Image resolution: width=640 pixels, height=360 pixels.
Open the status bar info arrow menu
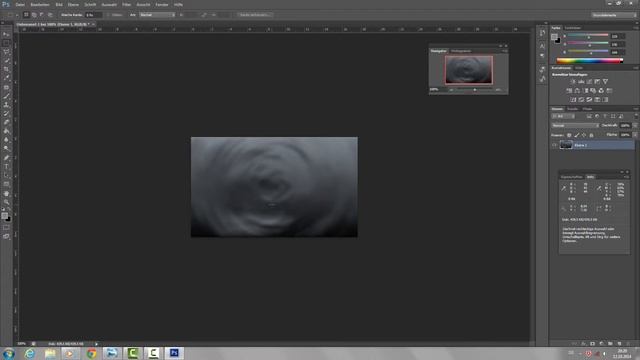(x=97, y=344)
